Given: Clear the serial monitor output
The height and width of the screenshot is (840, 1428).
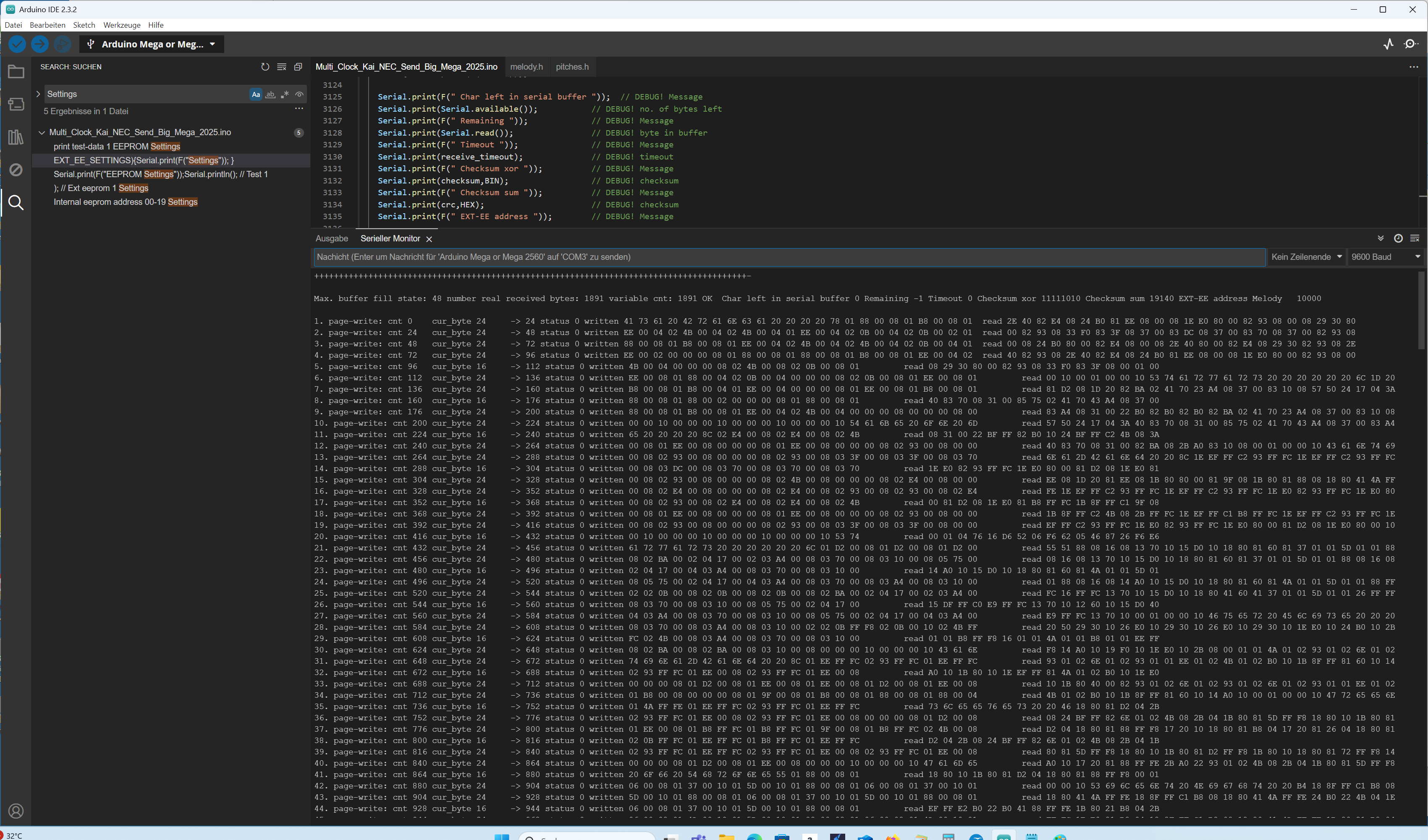Looking at the screenshot, I should click(1415, 238).
